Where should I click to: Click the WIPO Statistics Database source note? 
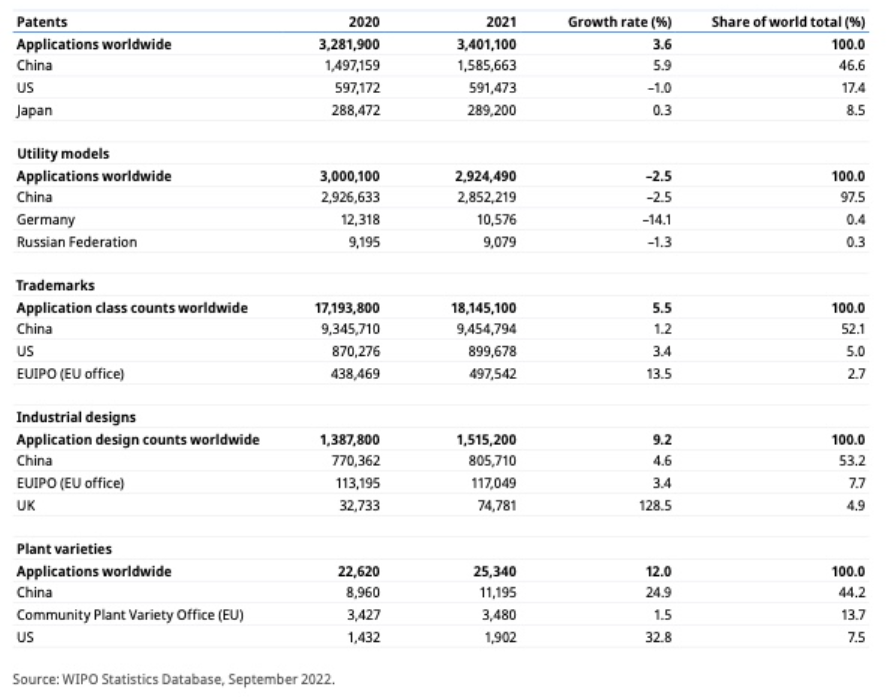[174, 679]
